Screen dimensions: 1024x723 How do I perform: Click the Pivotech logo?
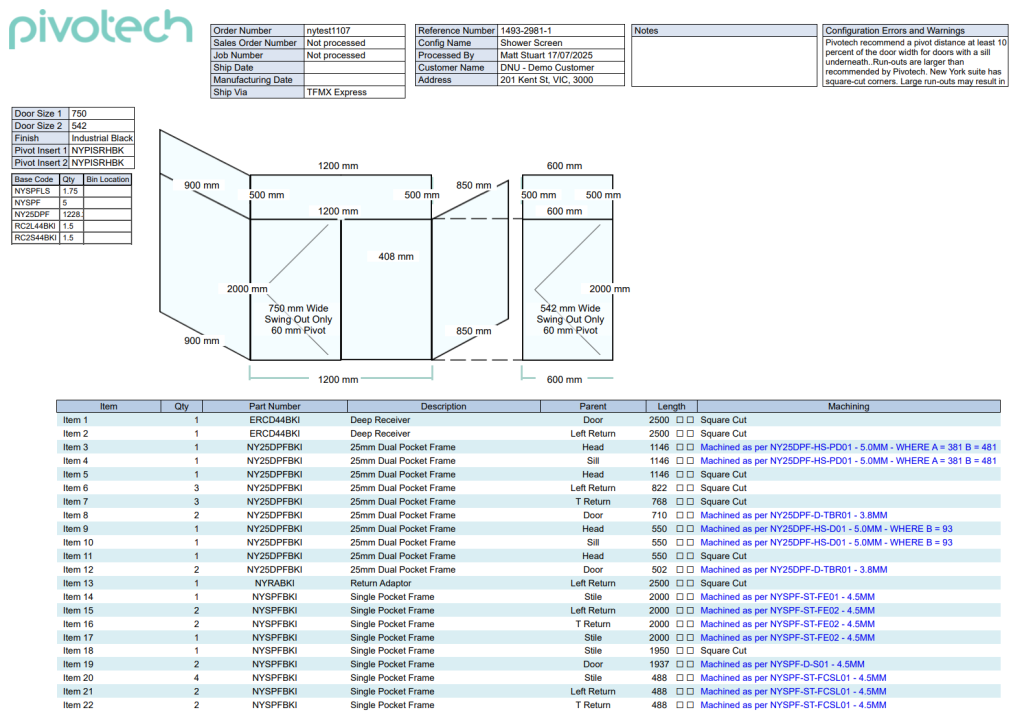[100, 30]
